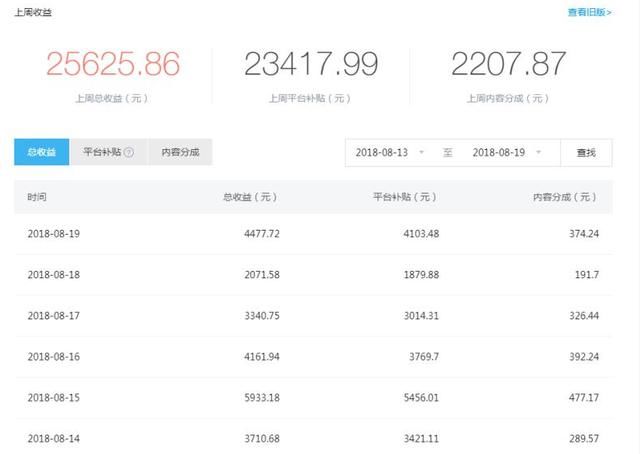The height and width of the screenshot is (454, 640).
Task: Click platform subsidy value 3769.7
Action: point(424,357)
